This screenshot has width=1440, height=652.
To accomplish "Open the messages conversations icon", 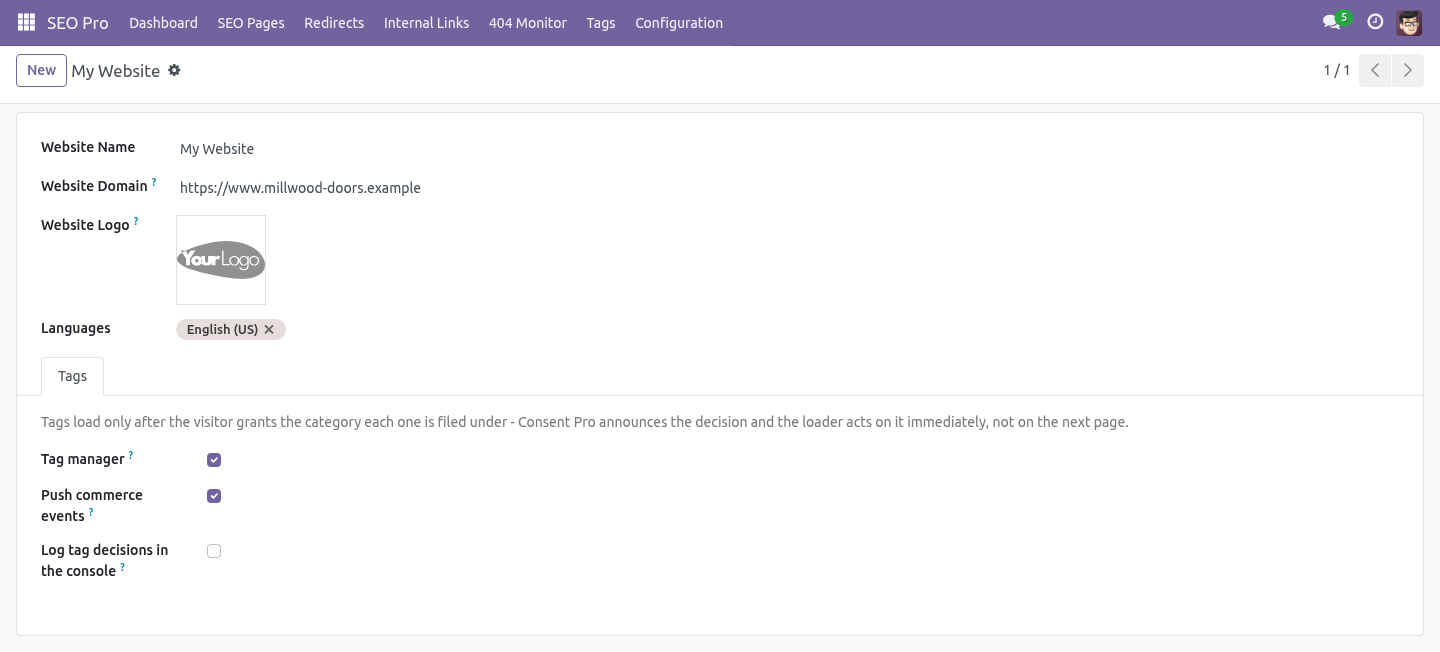I will (x=1331, y=22).
